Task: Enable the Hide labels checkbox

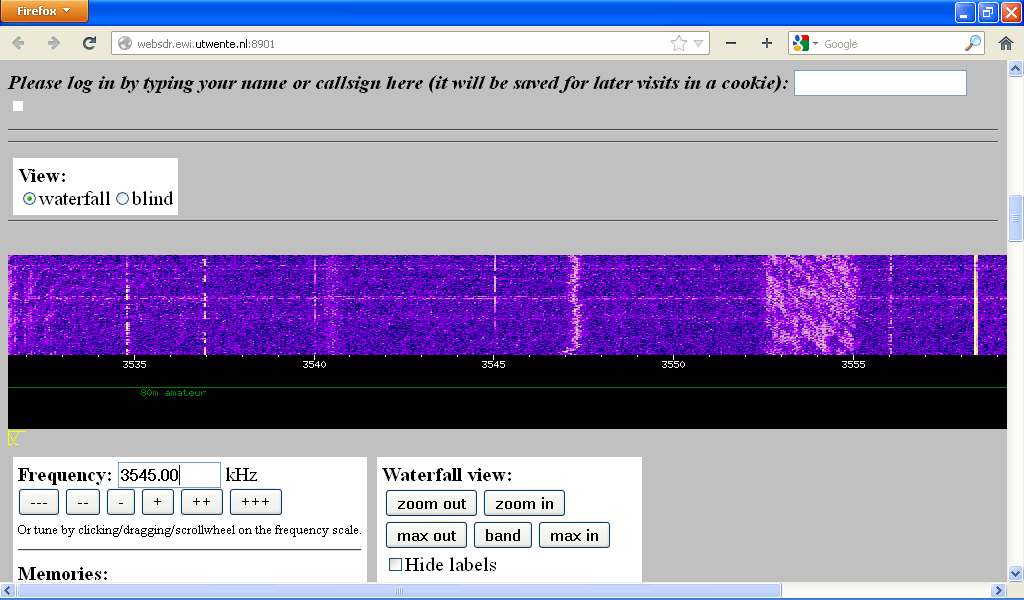Action: coord(395,565)
